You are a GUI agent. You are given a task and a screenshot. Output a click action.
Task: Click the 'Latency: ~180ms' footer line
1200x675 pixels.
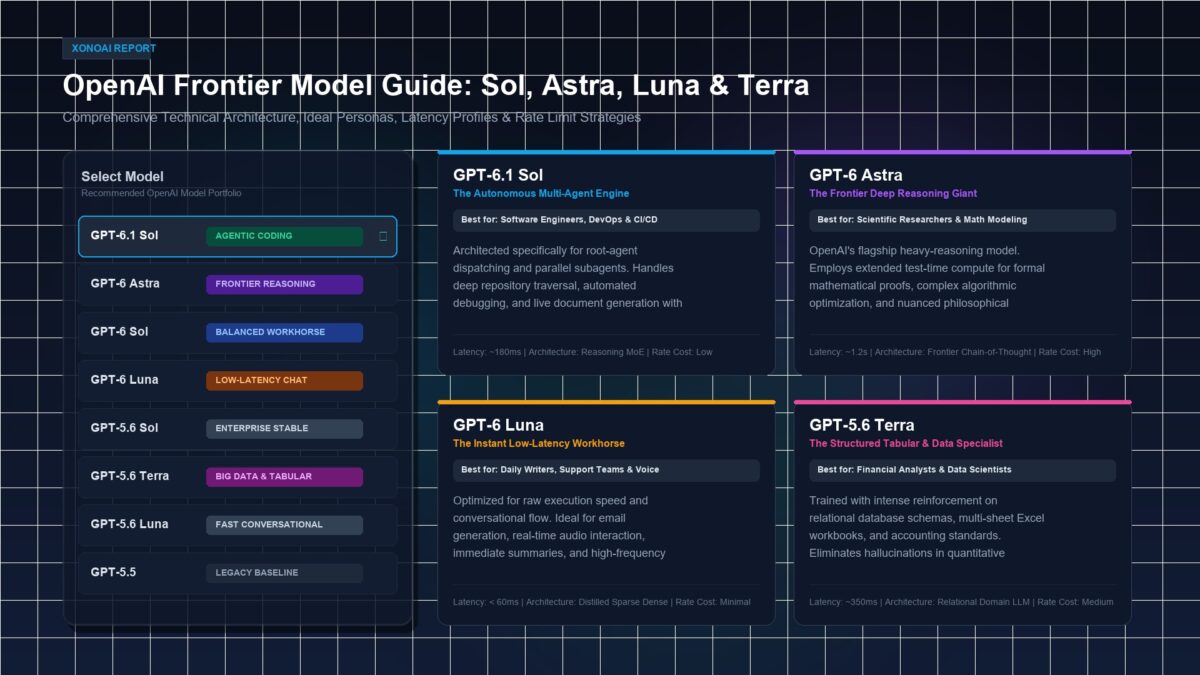[583, 352]
